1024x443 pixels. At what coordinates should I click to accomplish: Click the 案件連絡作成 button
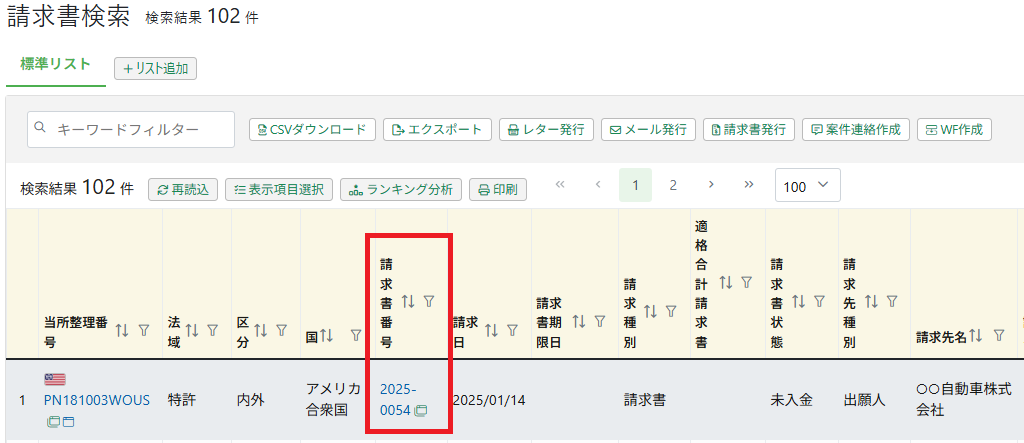click(856, 129)
